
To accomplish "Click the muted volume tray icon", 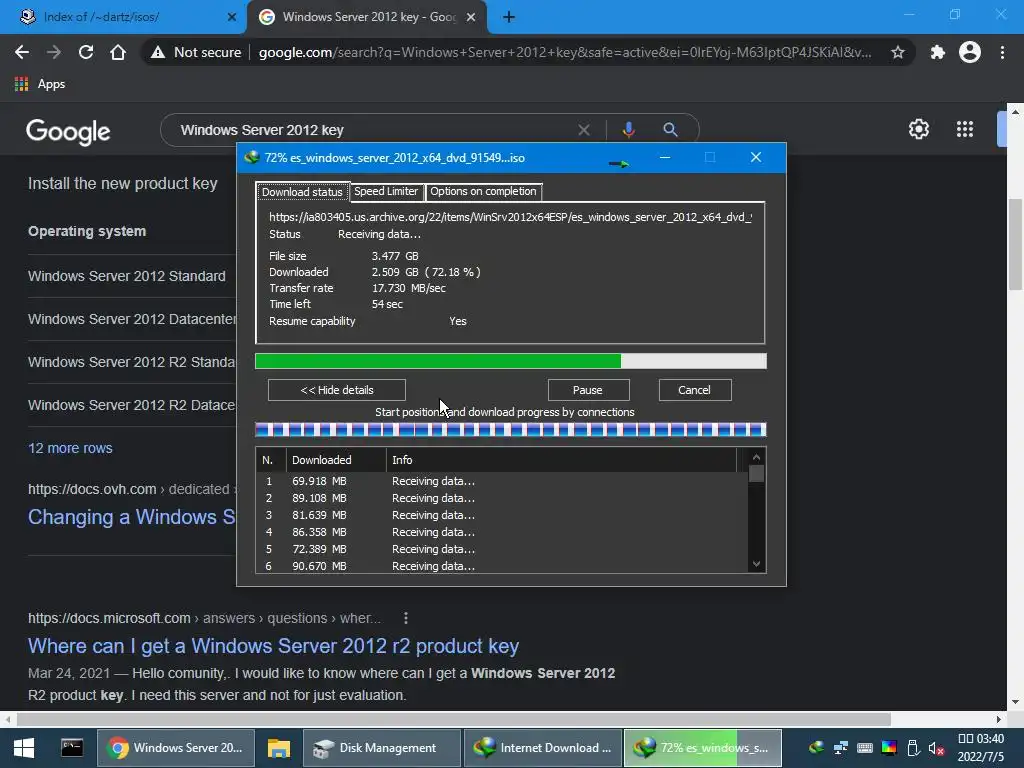I will pos(936,748).
